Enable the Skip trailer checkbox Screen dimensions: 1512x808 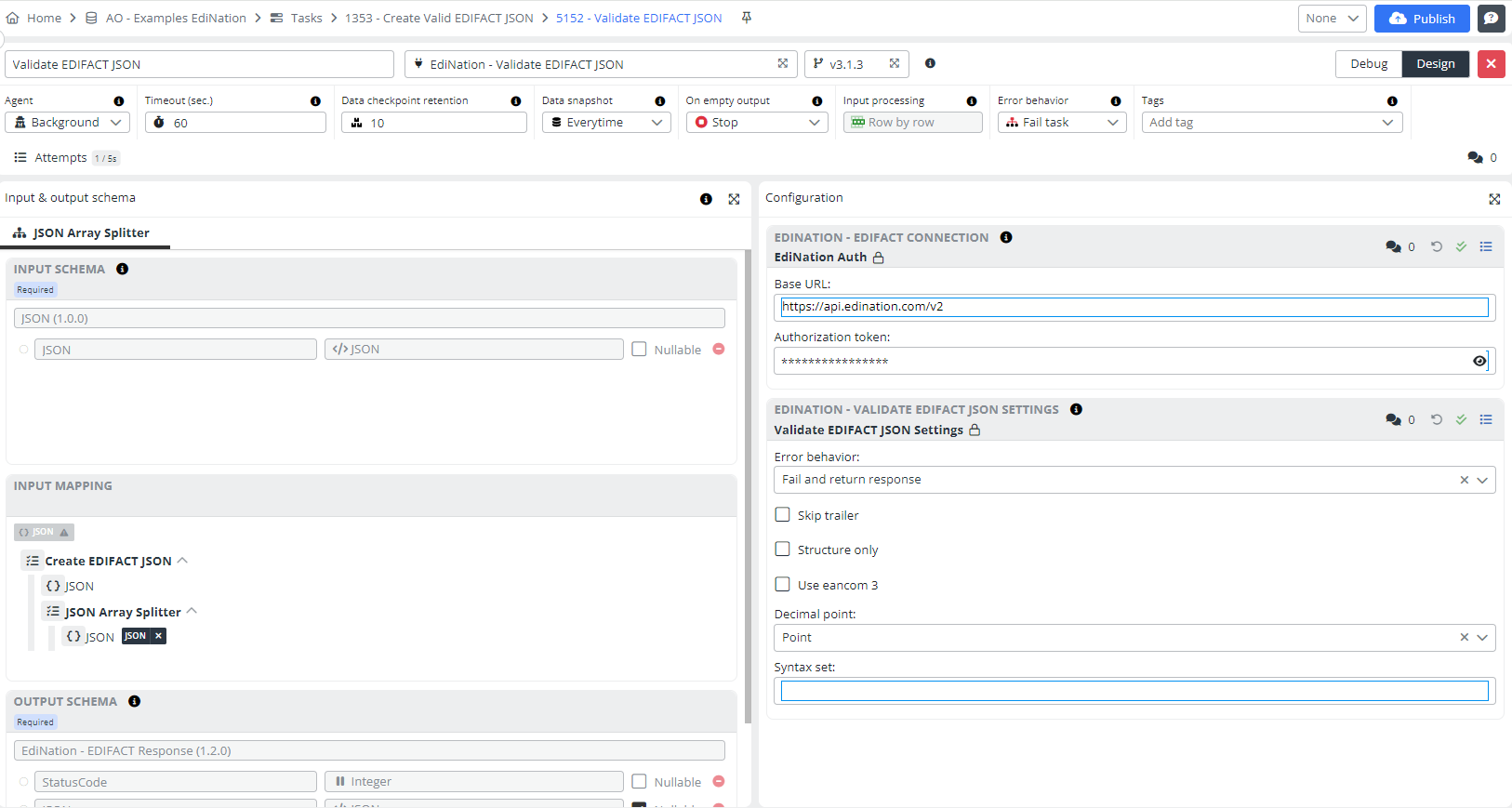pos(783,515)
